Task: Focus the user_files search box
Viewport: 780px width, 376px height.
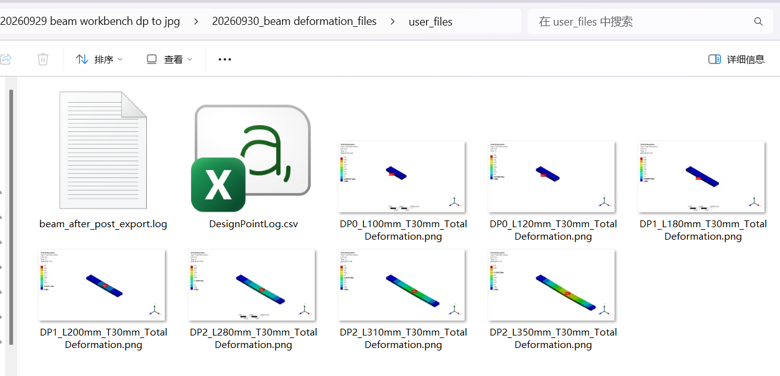Action: click(650, 21)
